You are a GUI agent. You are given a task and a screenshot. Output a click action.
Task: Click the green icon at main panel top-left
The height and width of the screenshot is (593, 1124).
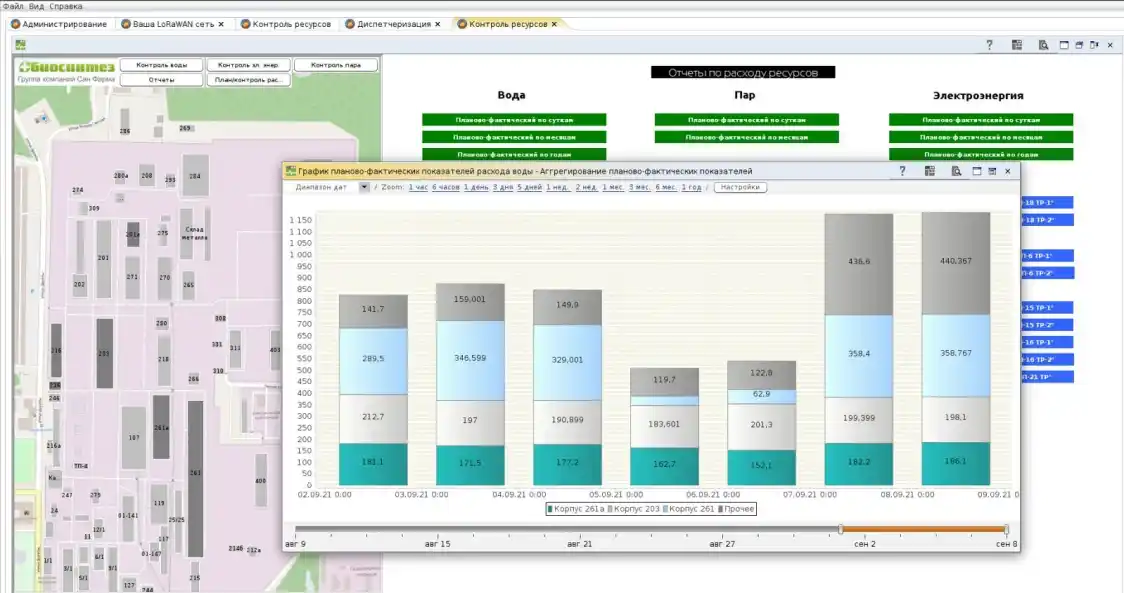[20, 44]
